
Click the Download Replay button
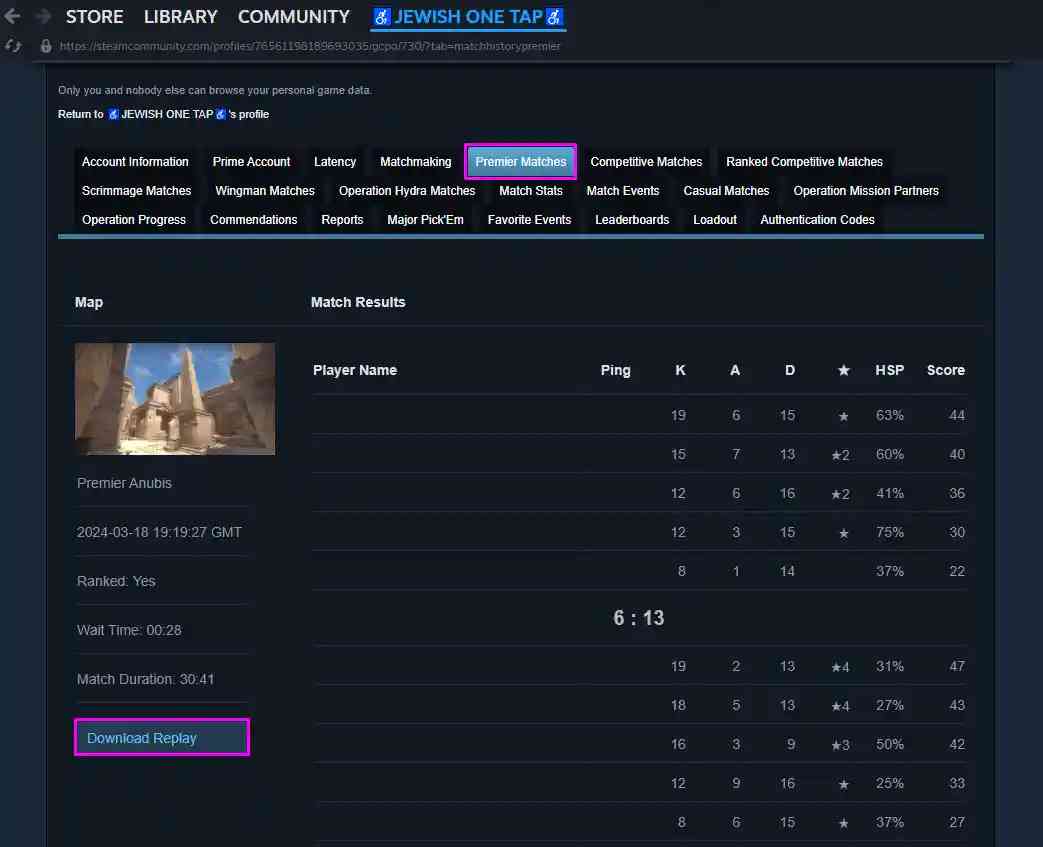pos(161,738)
